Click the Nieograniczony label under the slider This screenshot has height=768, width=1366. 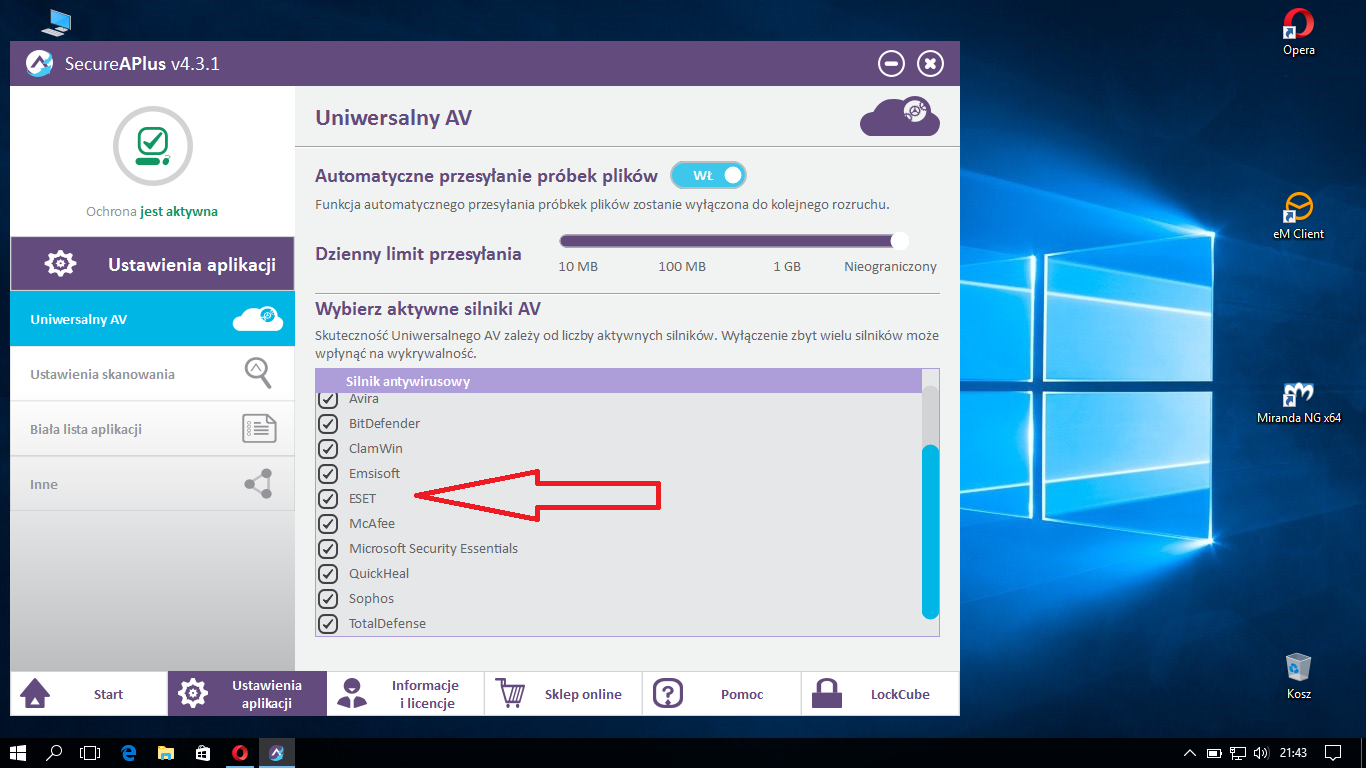pos(891,267)
